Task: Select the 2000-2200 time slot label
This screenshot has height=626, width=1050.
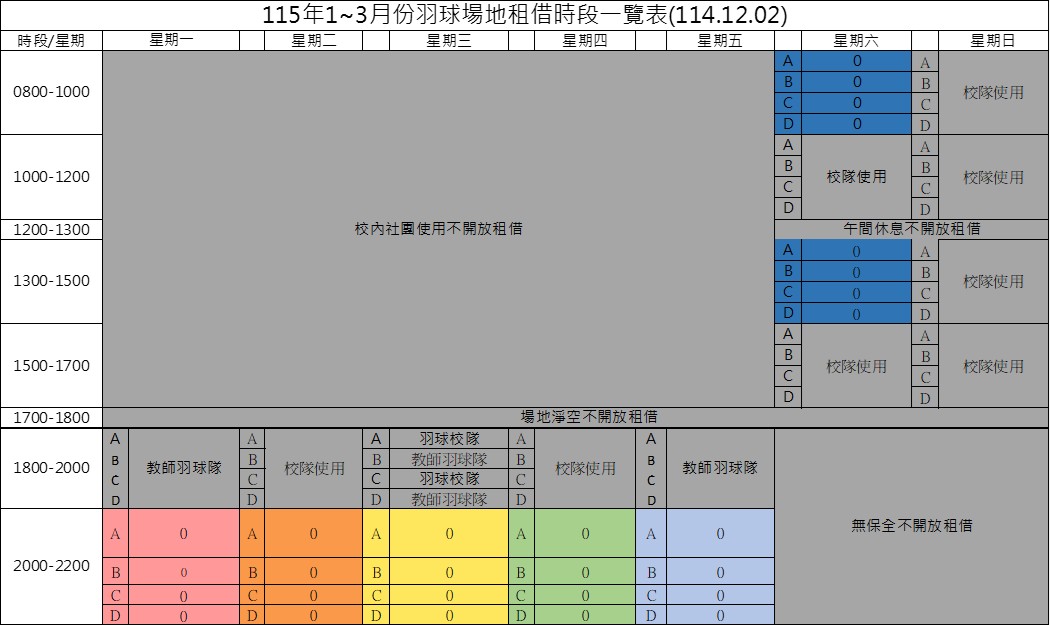Action: pos(51,566)
